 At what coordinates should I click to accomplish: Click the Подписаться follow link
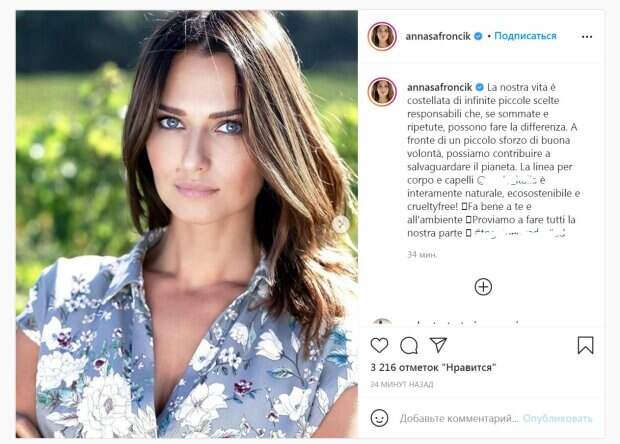click(525, 36)
